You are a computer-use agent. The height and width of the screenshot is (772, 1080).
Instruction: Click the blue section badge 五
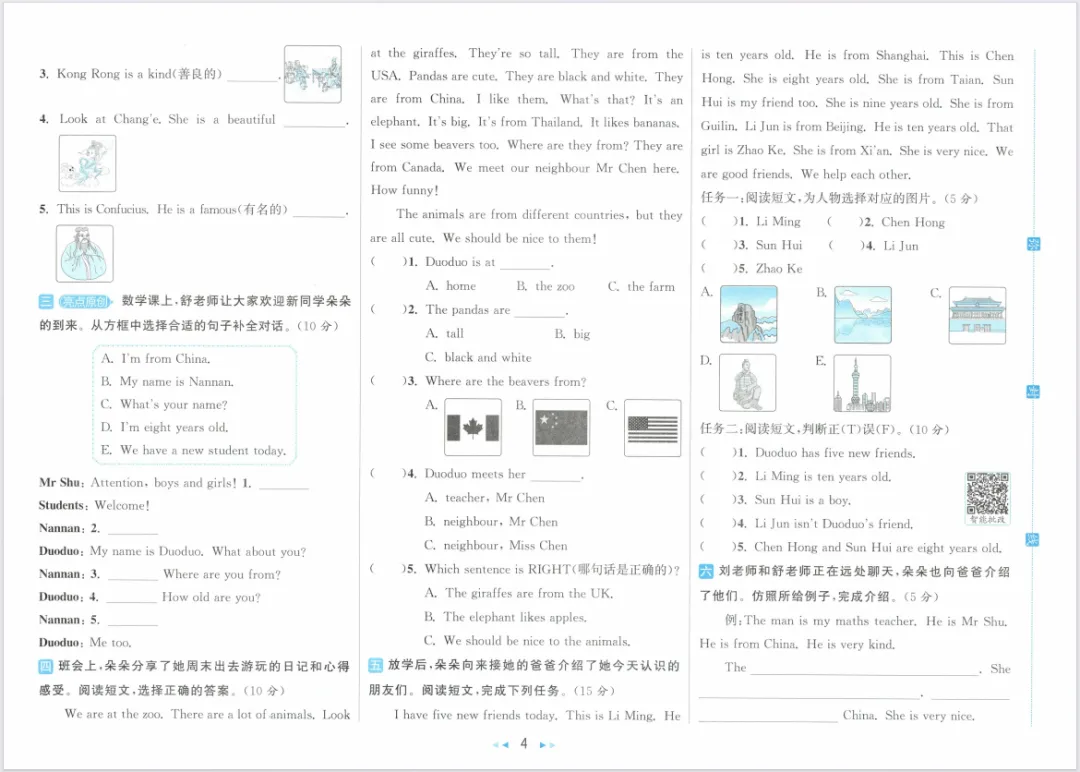coord(375,663)
